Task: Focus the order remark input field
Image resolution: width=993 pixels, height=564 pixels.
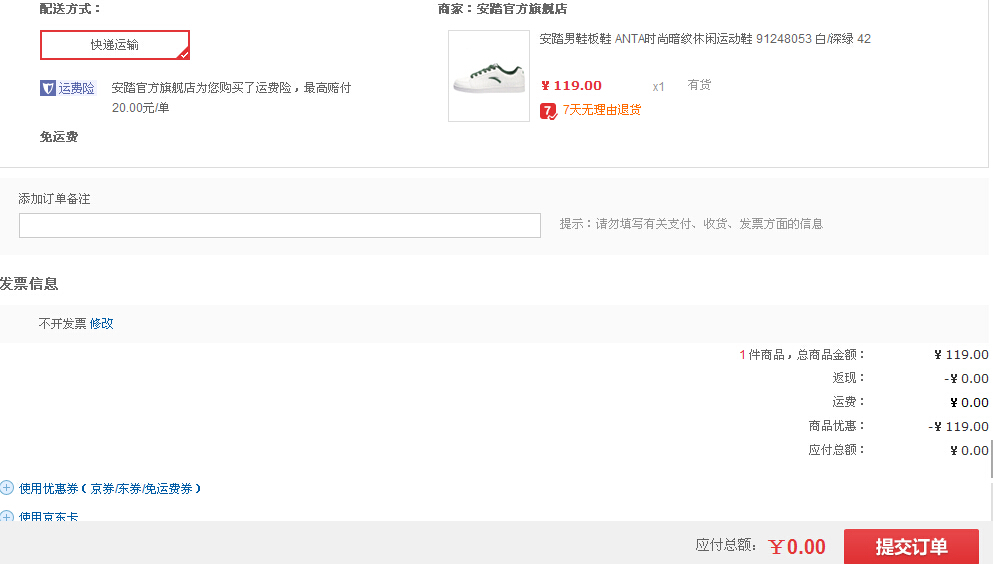Action: point(280,225)
